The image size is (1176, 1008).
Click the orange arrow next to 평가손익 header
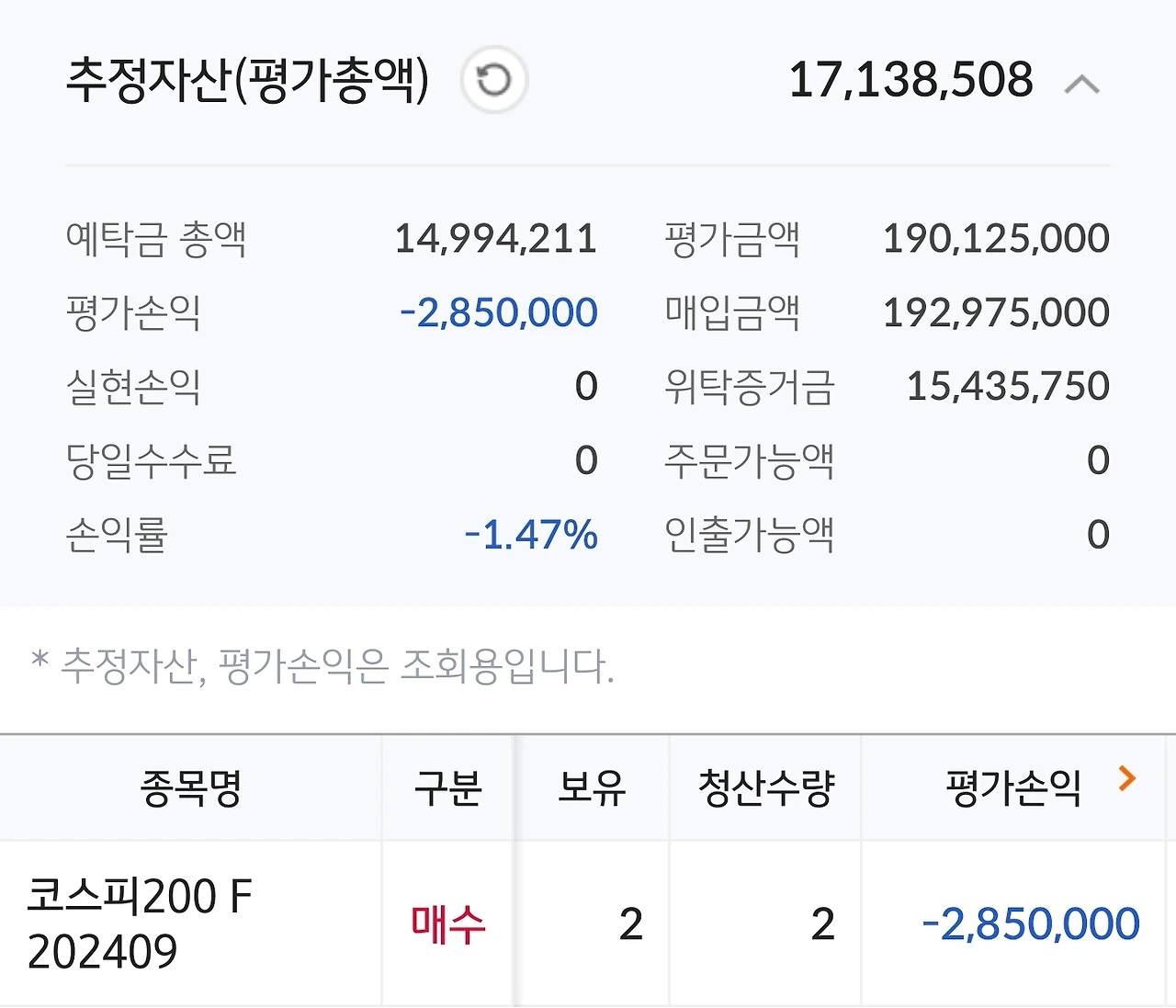[x=1127, y=778]
